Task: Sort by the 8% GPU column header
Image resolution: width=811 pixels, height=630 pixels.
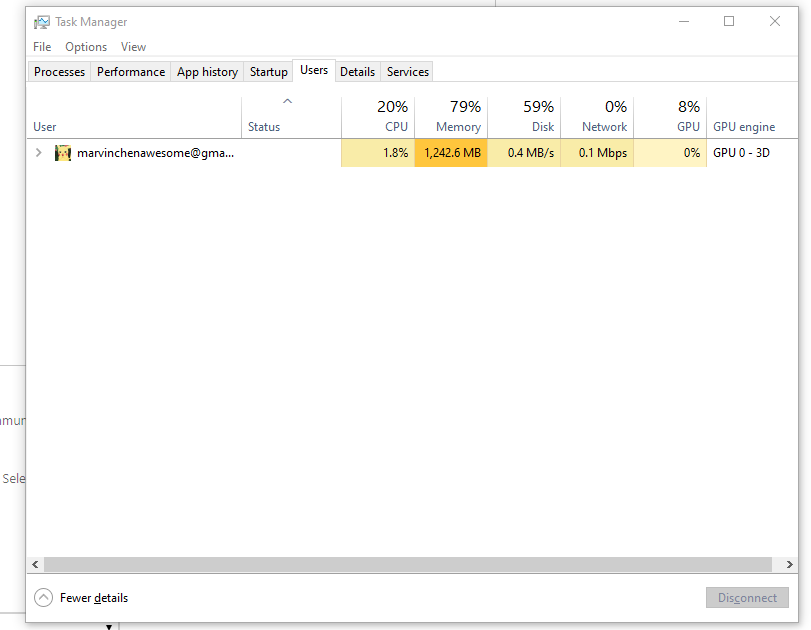Action: 670,117
